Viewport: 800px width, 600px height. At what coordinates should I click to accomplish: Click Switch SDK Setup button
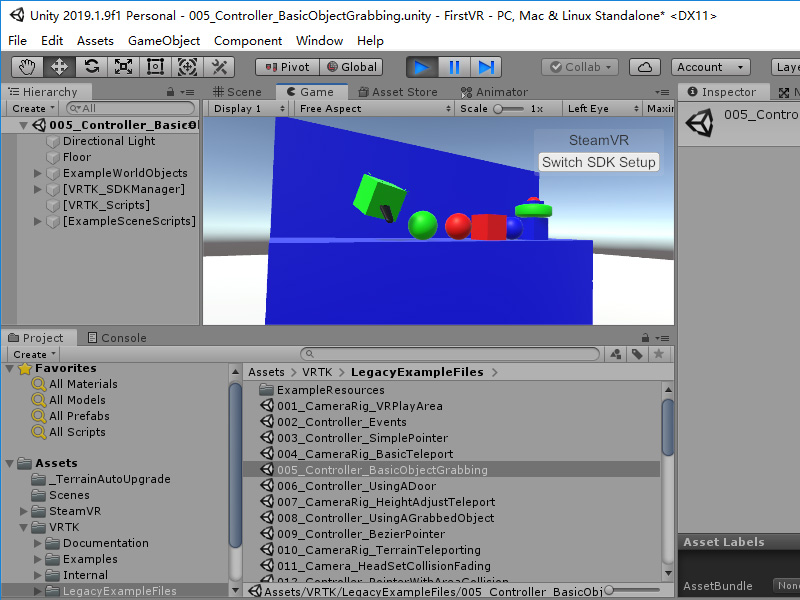point(598,162)
